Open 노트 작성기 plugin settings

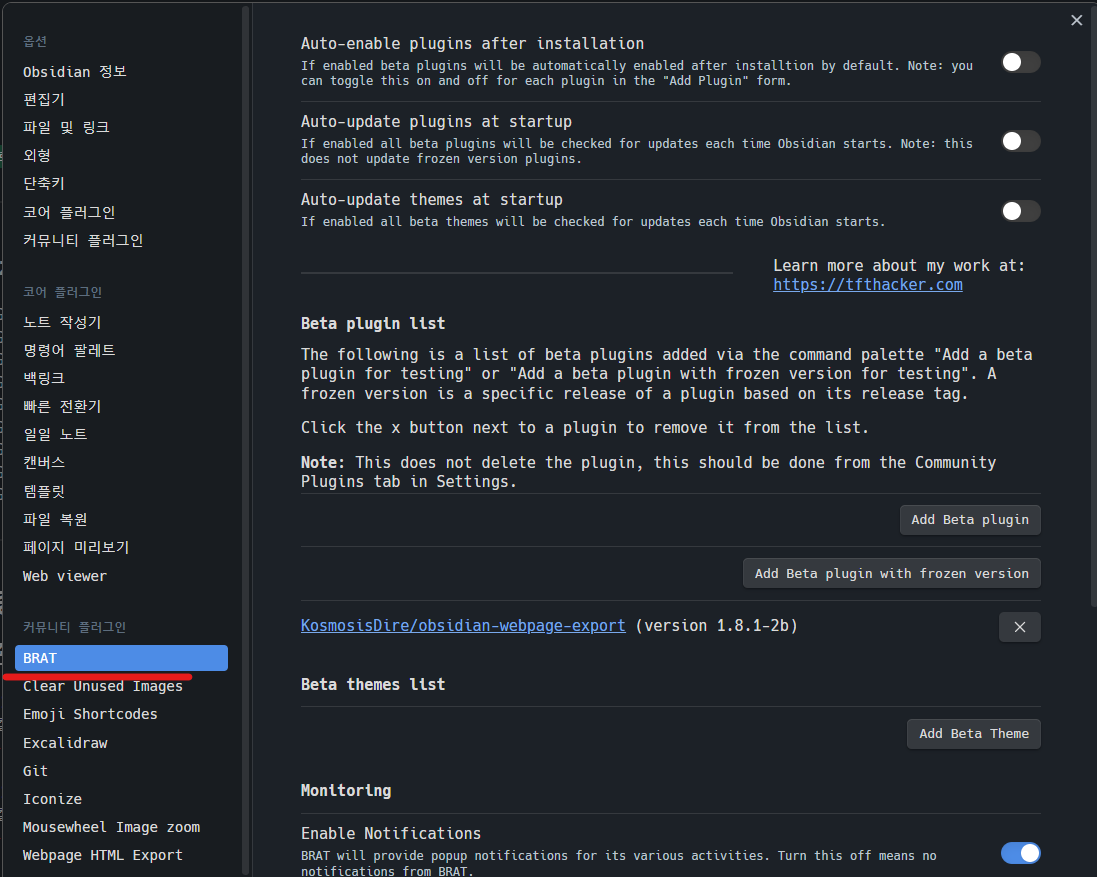121,322
